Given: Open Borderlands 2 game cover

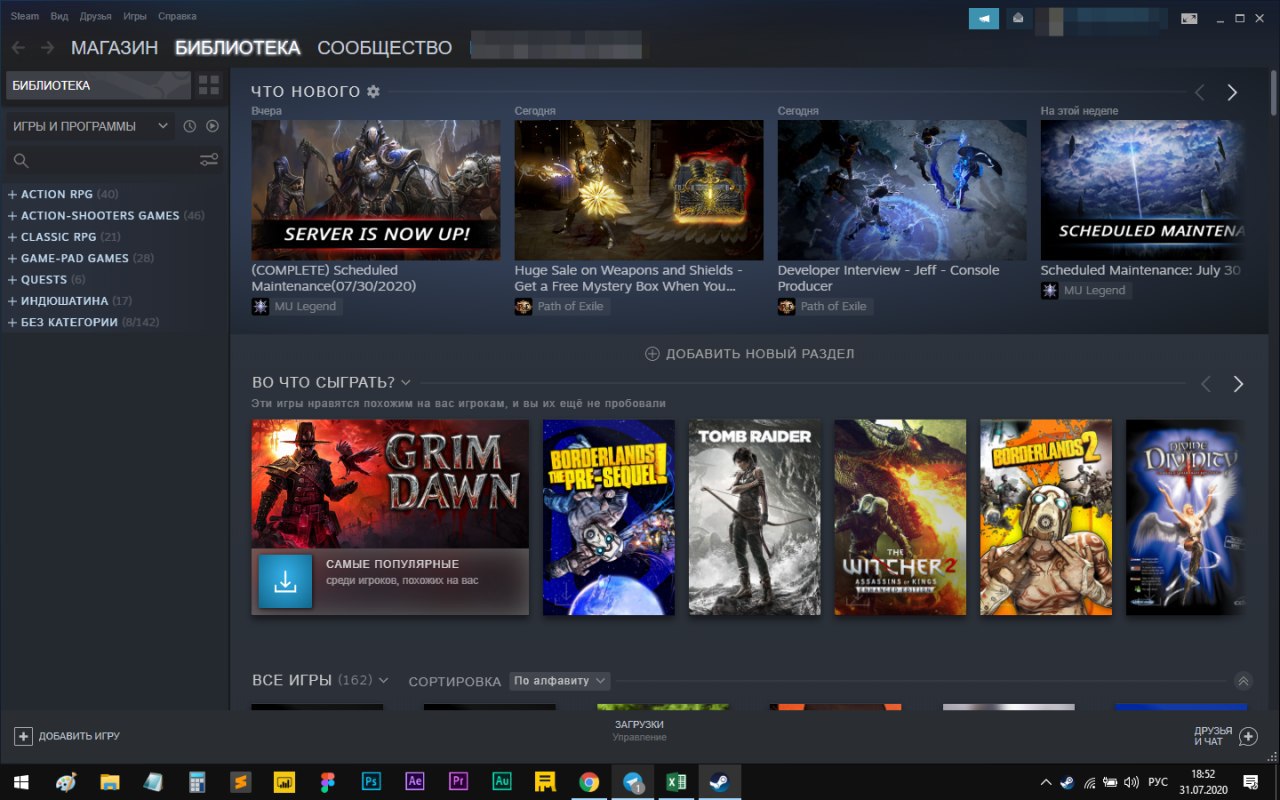Looking at the screenshot, I should pyautogui.click(x=1046, y=517).
